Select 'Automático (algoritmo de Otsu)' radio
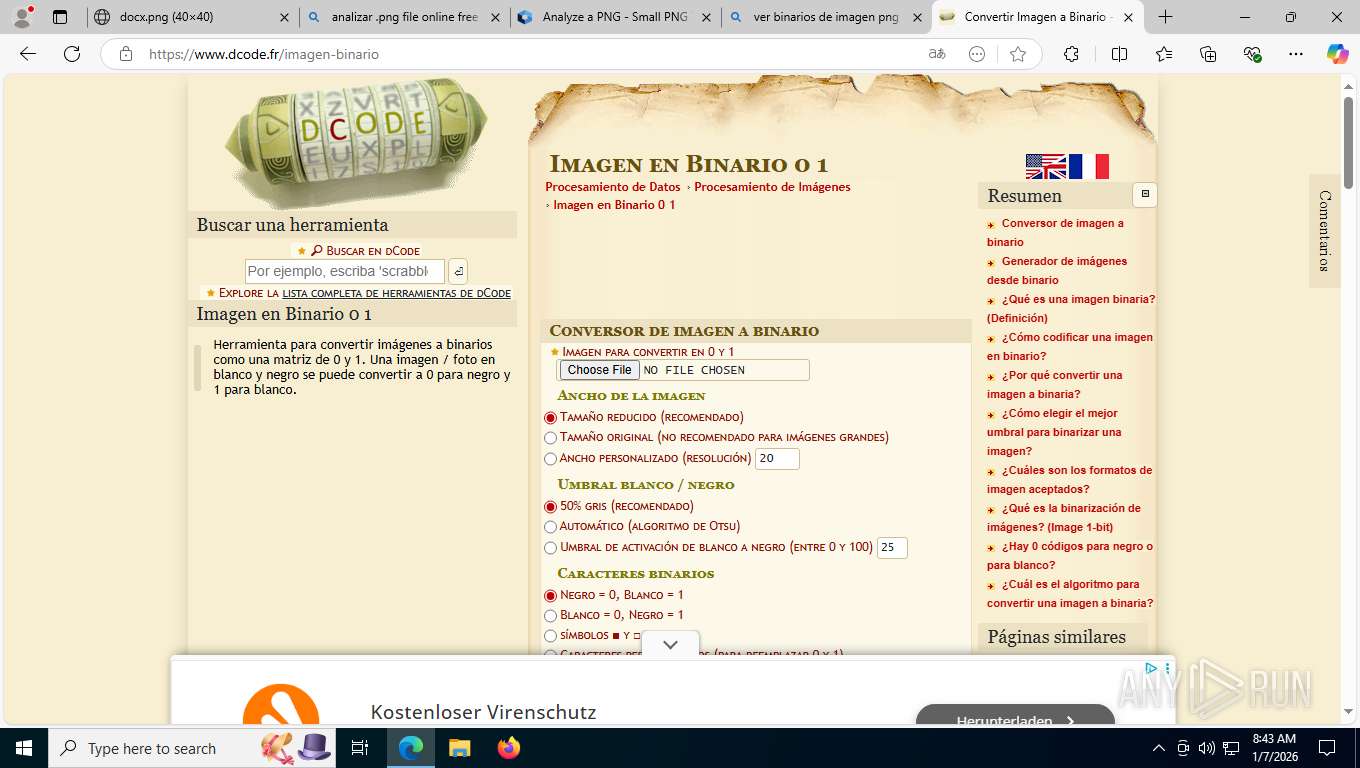 (550, 526)
